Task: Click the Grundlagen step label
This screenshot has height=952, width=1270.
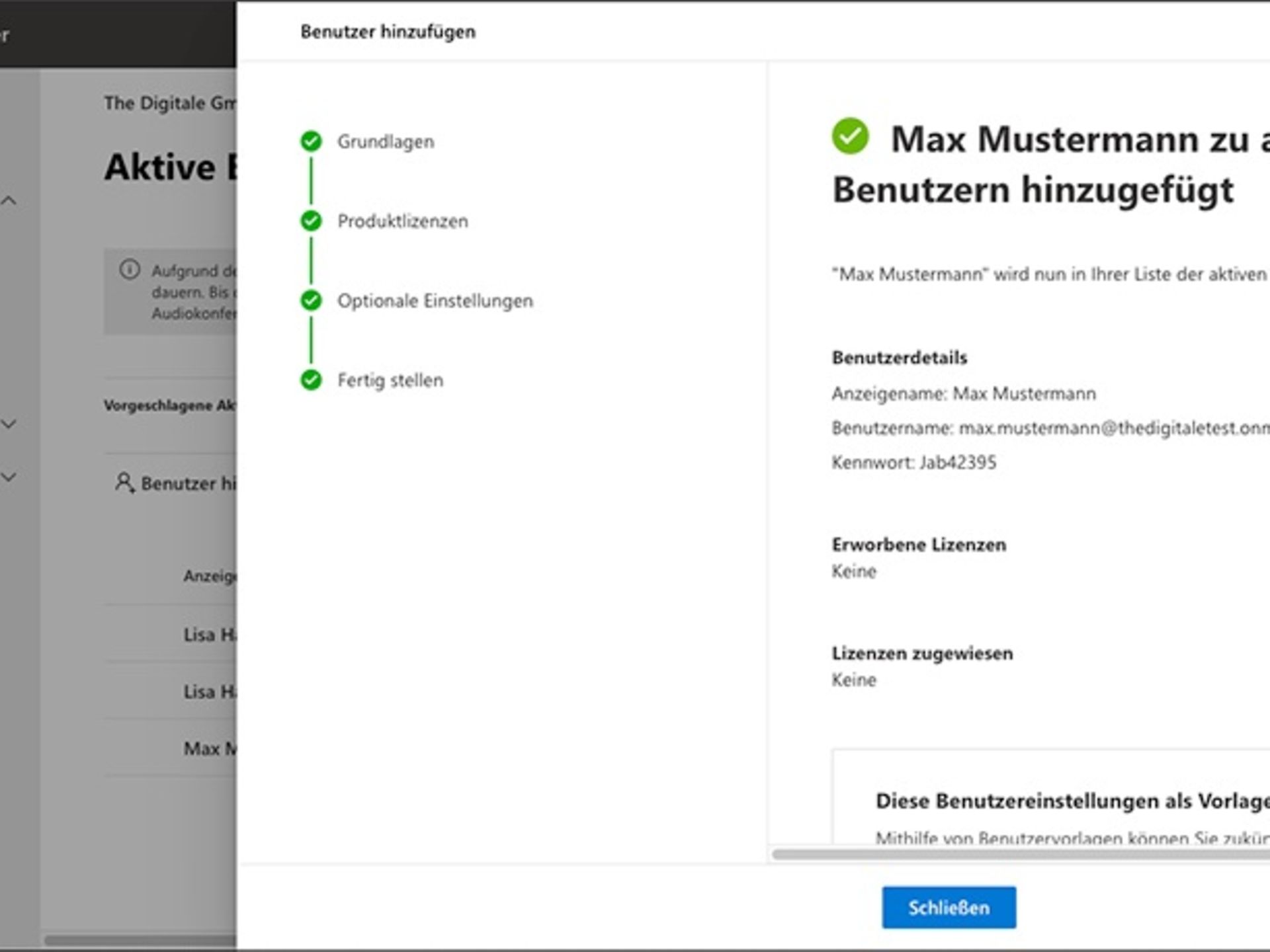Action: (386, 141)
